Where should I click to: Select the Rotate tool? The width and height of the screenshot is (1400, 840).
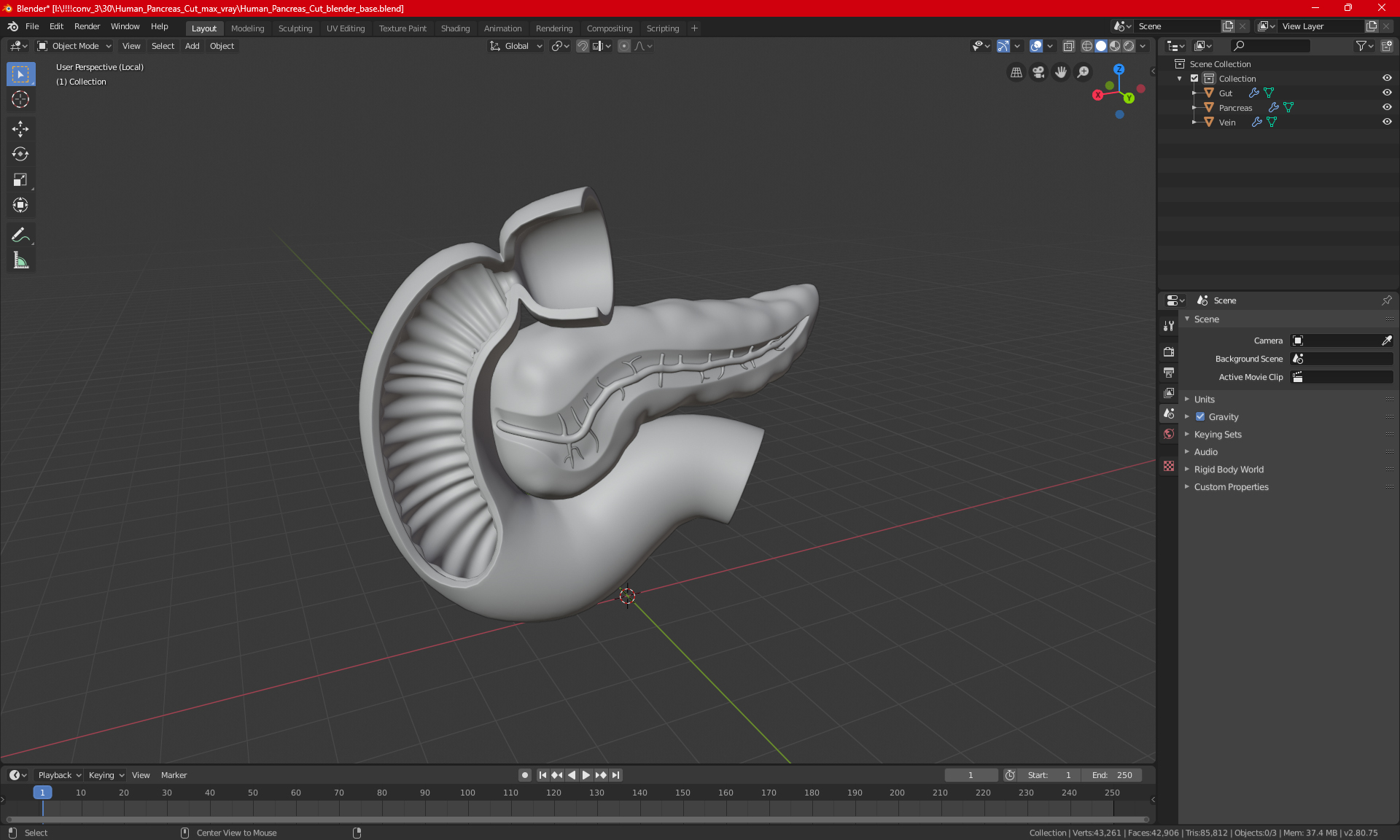pyautogui.click(x=20, y=154)
